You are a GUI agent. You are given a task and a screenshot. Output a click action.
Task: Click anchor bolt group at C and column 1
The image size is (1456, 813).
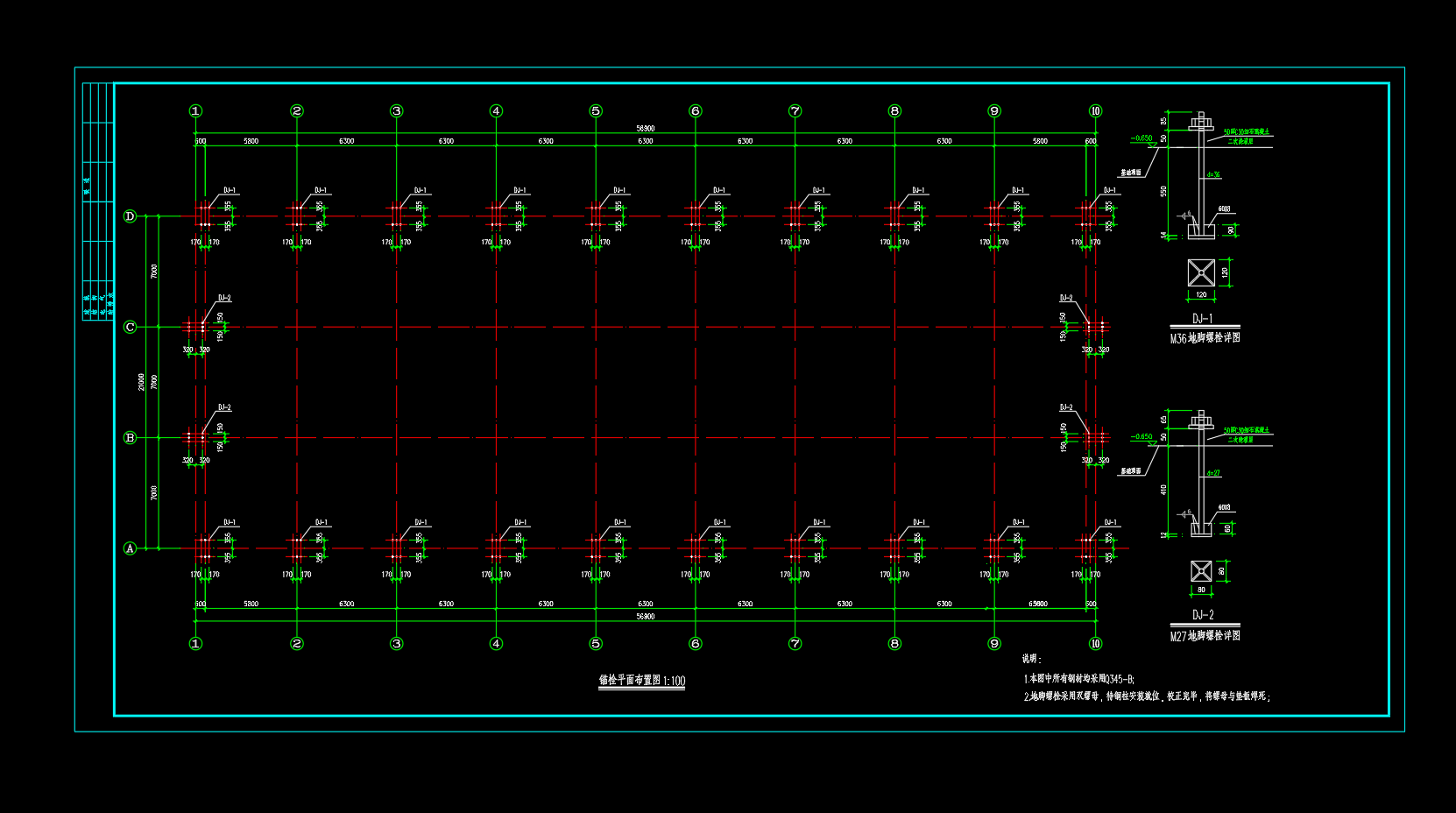196,327
